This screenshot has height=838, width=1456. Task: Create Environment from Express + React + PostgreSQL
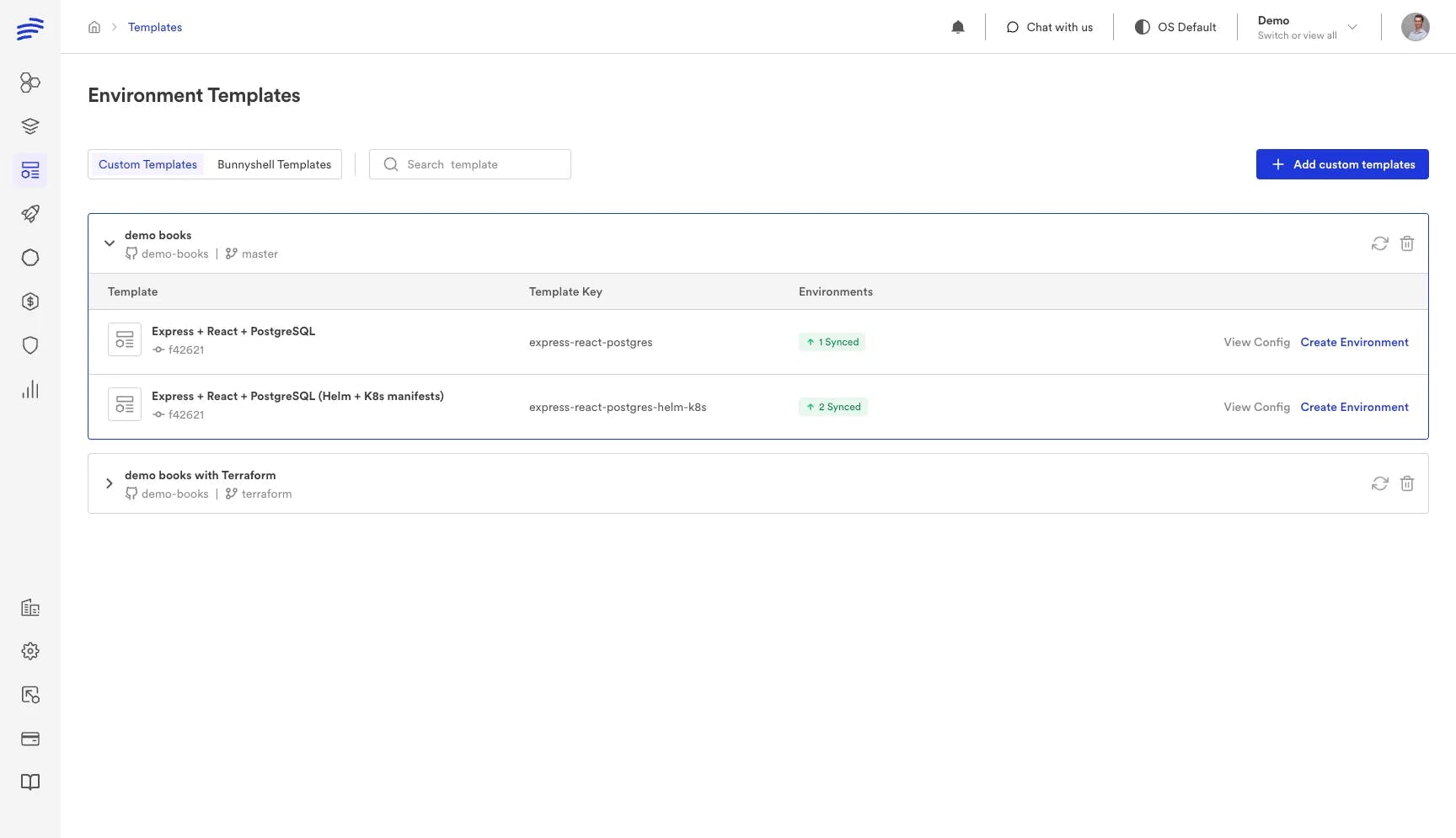(1354, 342)
